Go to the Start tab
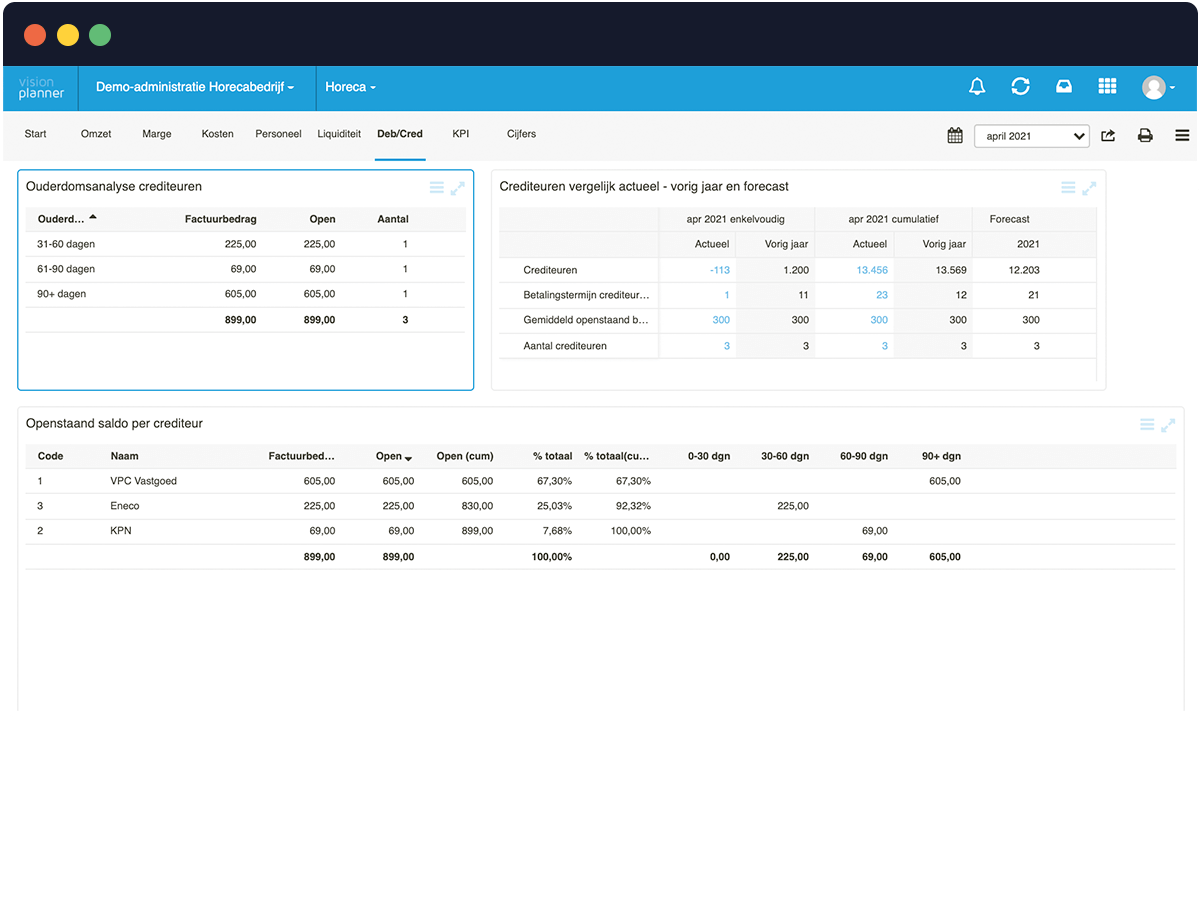This screenshot has width=1200, height=900. (x=35, y=134)
